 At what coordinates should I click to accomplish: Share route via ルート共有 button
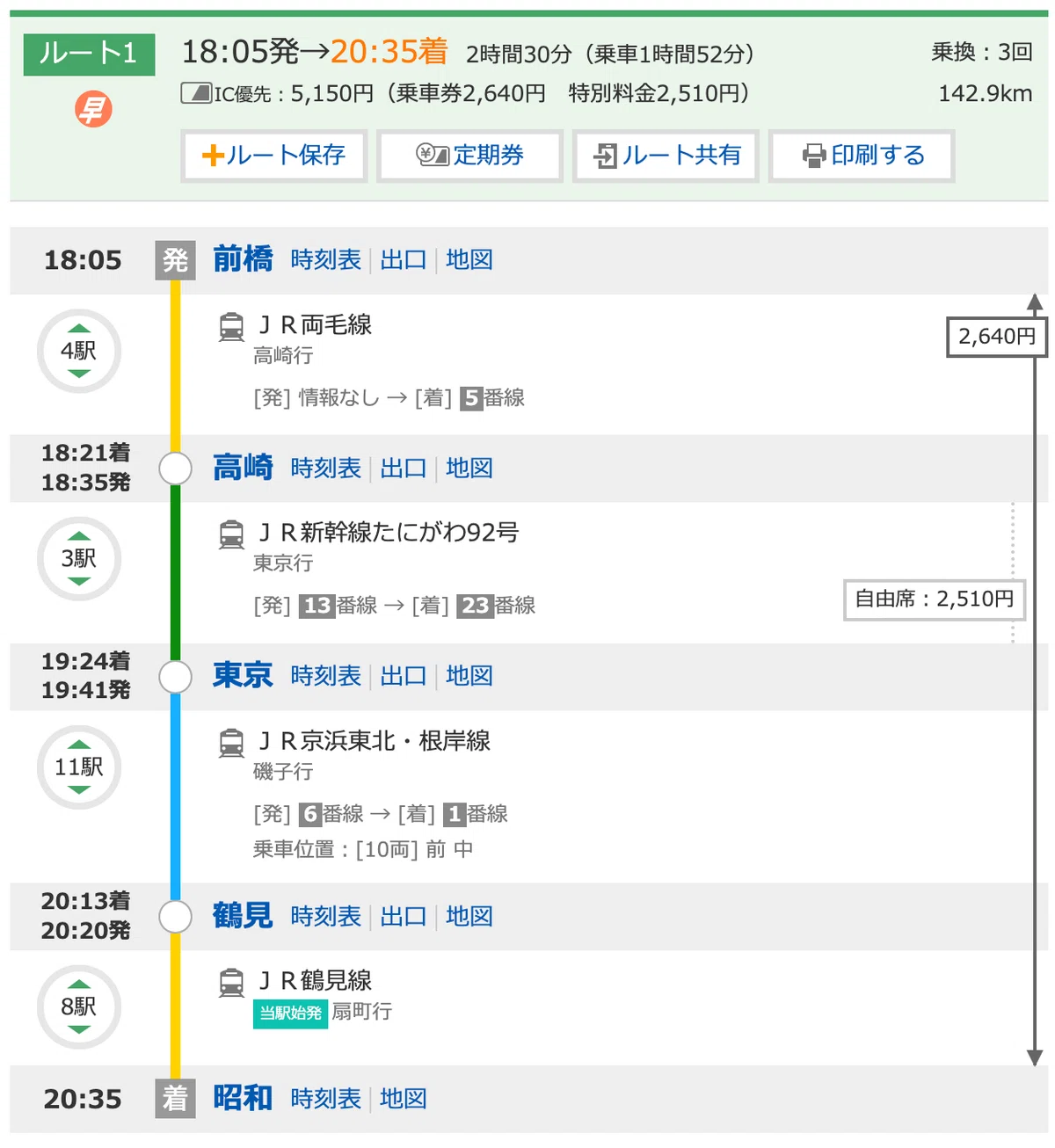(666, 156)
